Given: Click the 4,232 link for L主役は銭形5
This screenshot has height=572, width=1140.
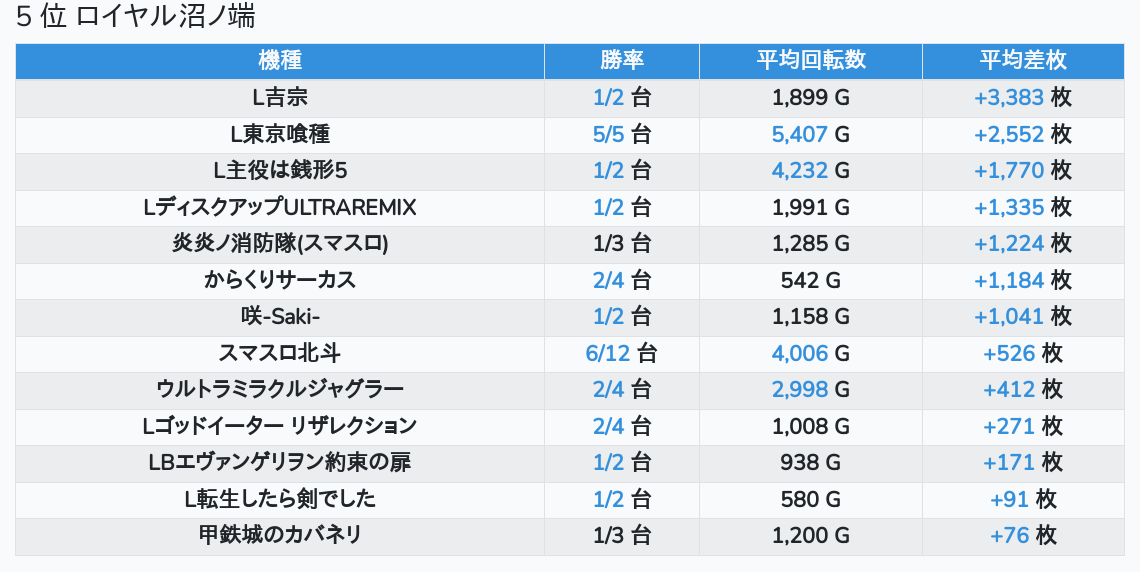Looking at the screenshot, I should tap(799, 171).
